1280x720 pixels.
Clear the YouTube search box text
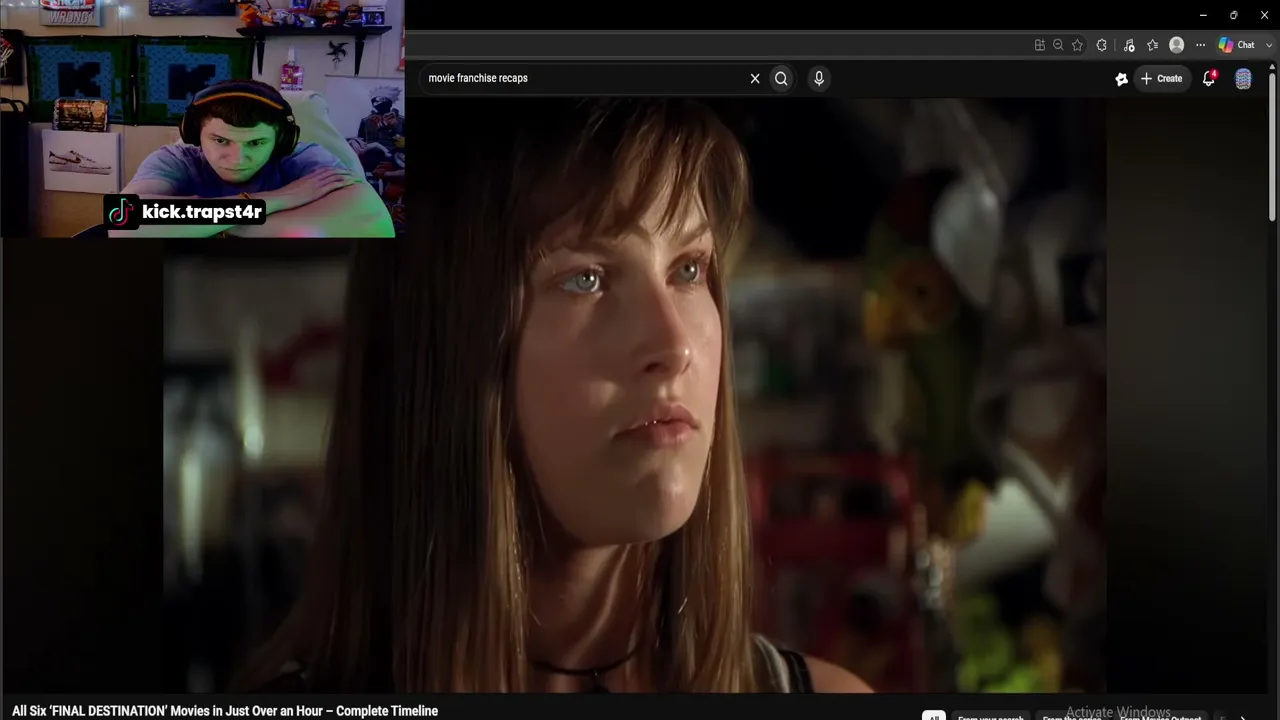[755, 78]
